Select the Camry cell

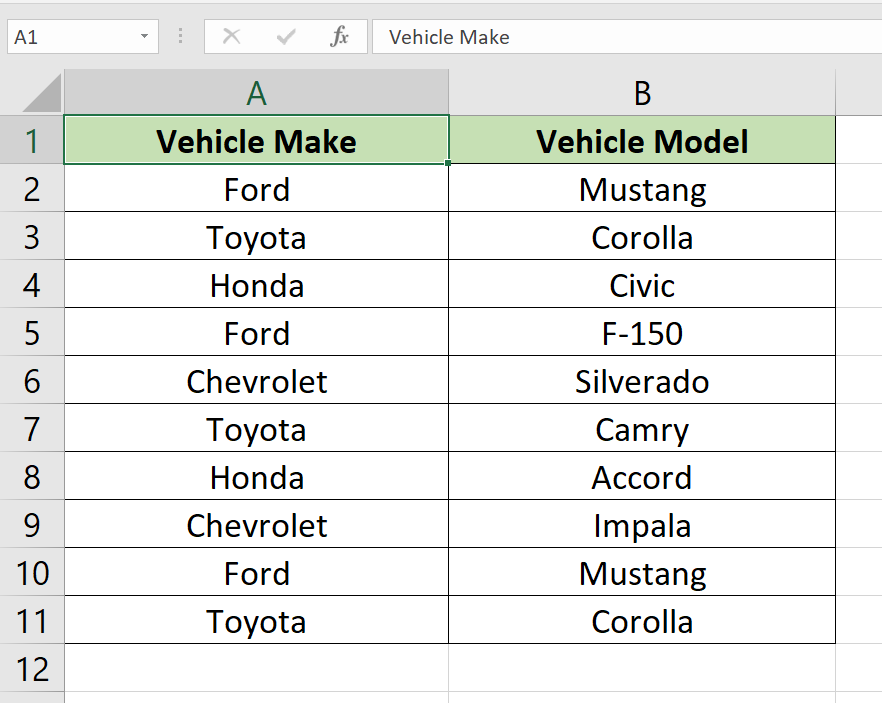point(642,428)
